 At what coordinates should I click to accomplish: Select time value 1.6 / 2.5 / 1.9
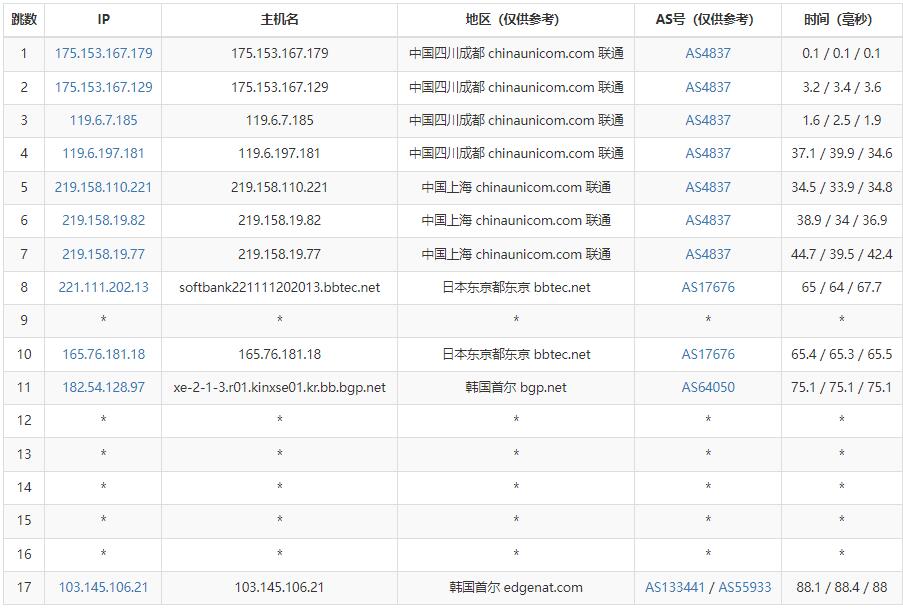841,120
